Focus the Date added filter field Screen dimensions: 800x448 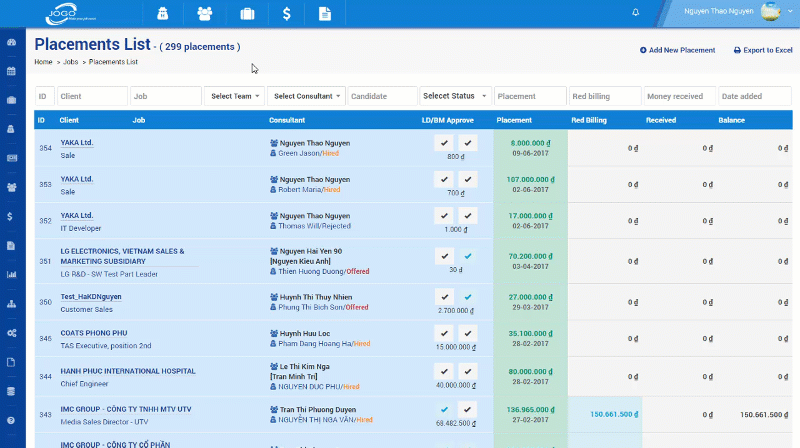[755, 96]
